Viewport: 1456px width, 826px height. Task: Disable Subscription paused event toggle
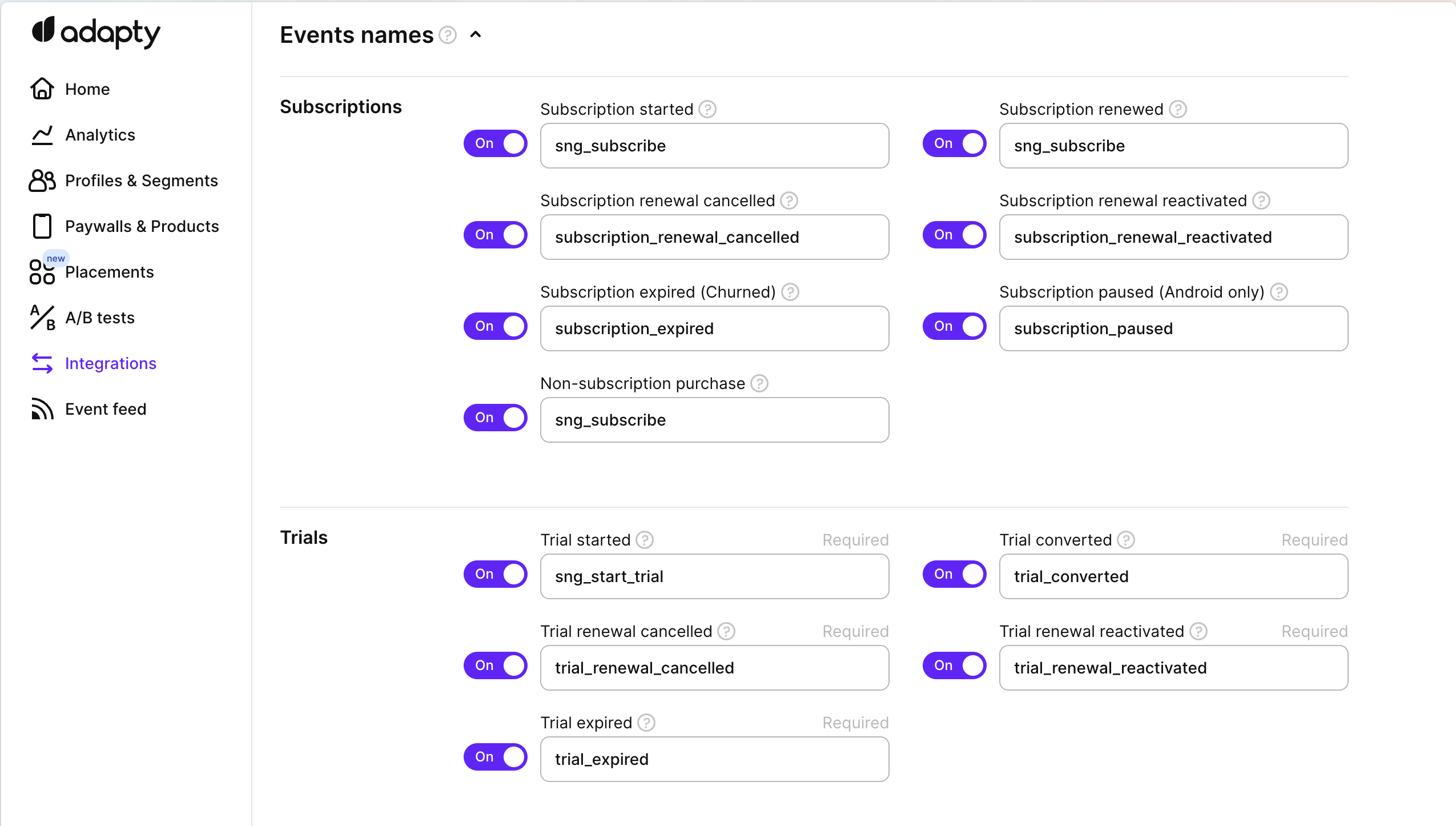tap(954, 326)
